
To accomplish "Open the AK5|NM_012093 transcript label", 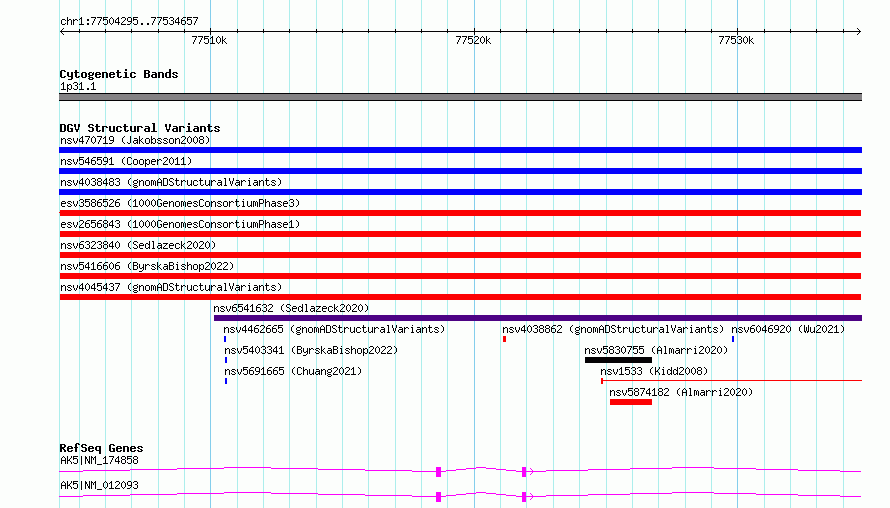I will [99, 485].
